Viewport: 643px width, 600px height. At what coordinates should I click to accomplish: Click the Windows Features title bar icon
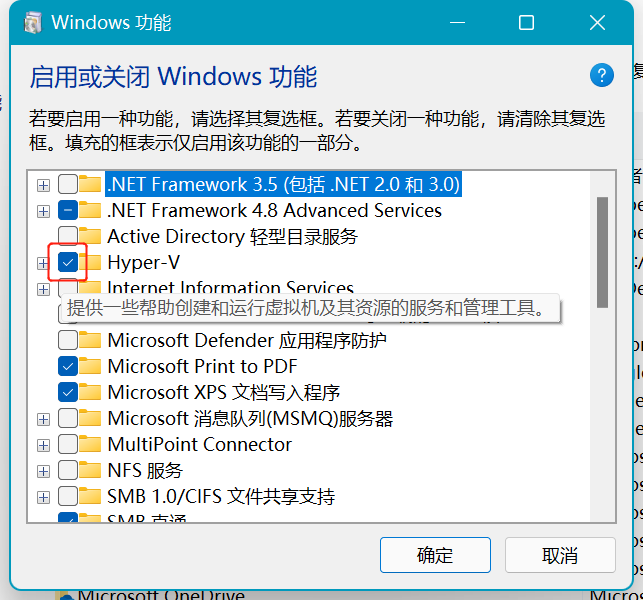coord(32,22)
